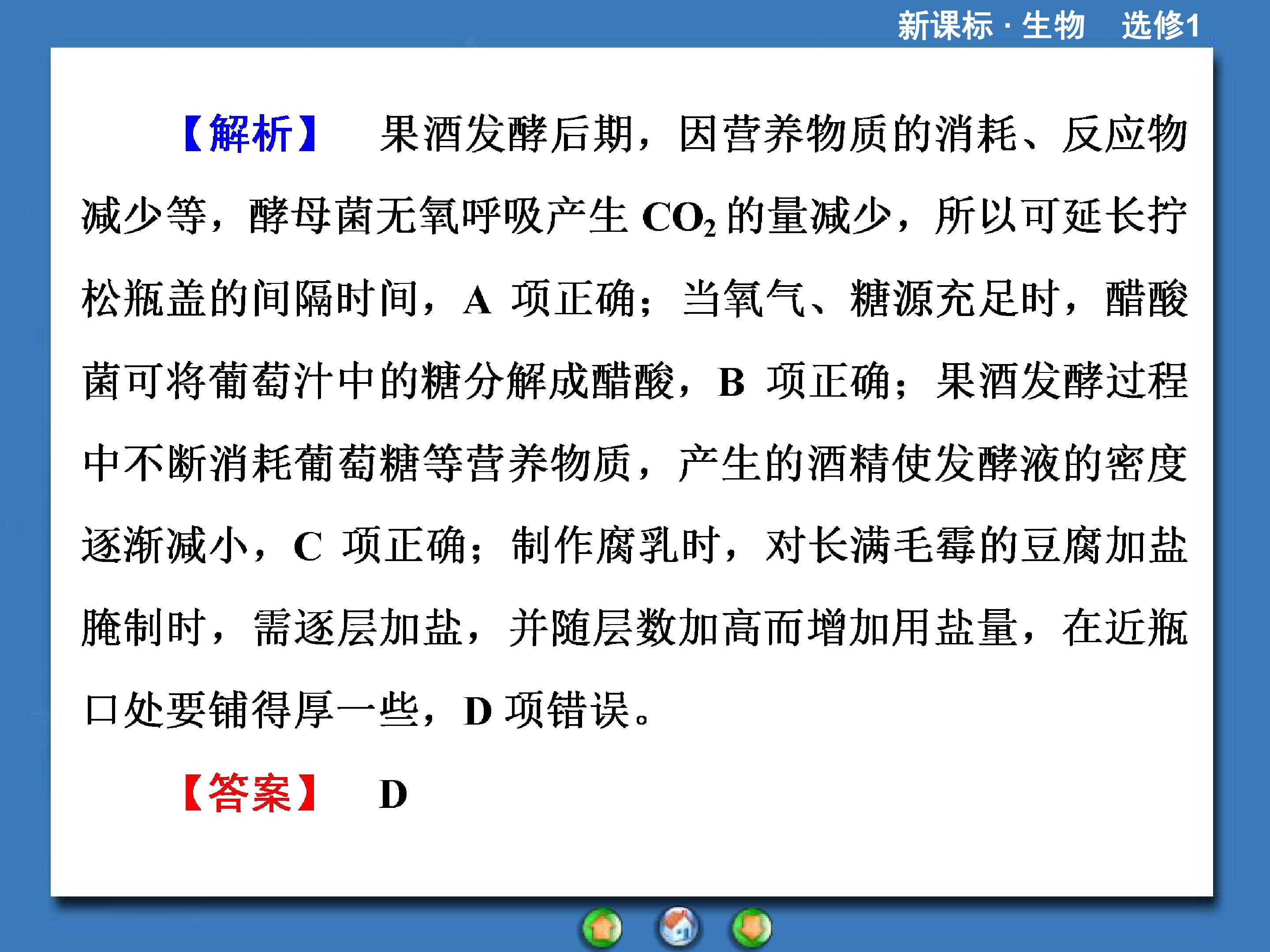Click the phrase 果酒发酵后期 in first line
This screenshot has height=952, width=1270.
[x=506, y=134]
